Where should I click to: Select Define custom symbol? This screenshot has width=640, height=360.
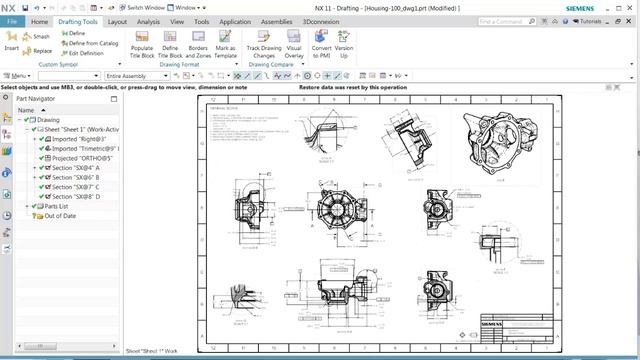coord(73,33)
